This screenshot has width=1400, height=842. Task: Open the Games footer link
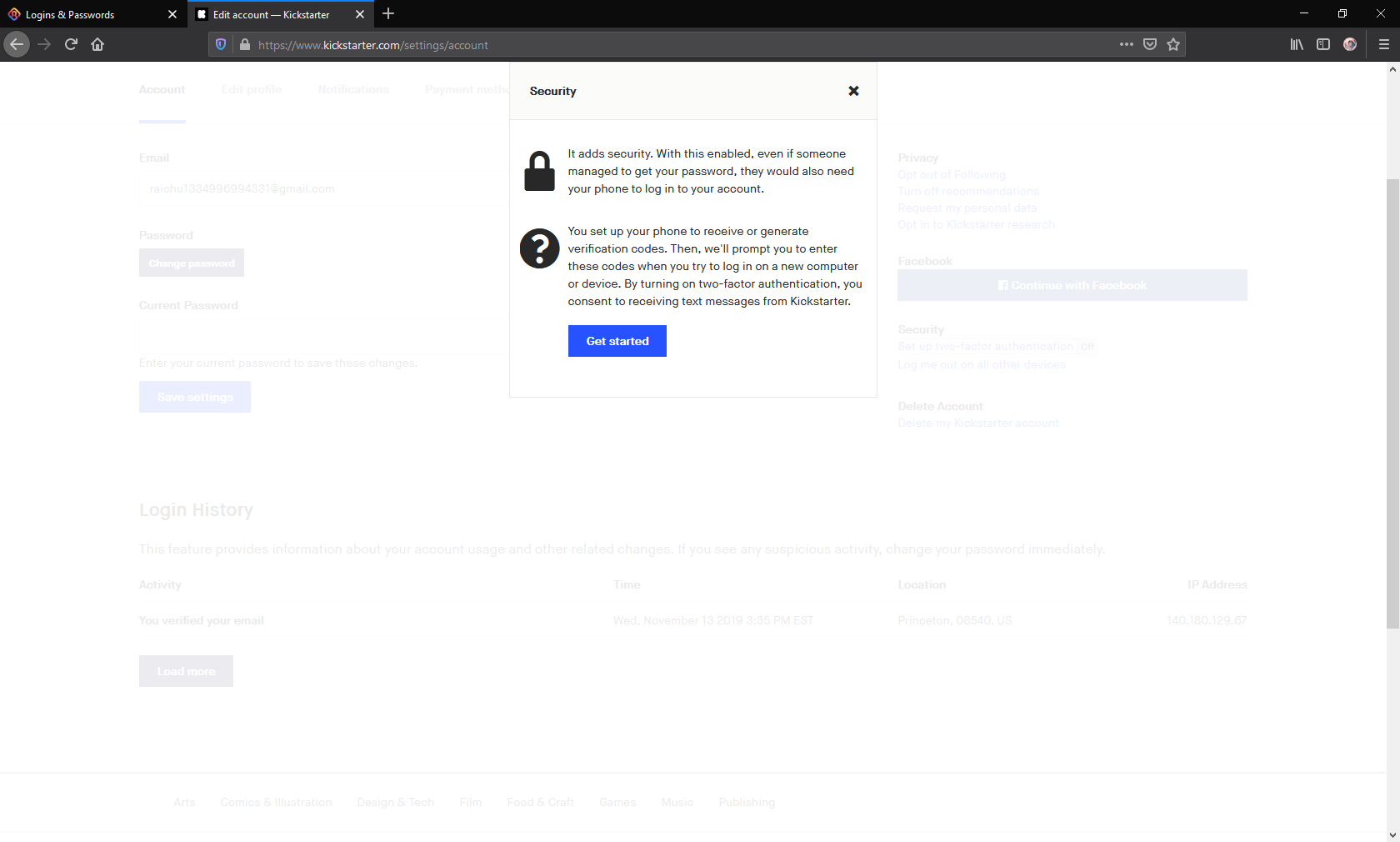(617, 802)
